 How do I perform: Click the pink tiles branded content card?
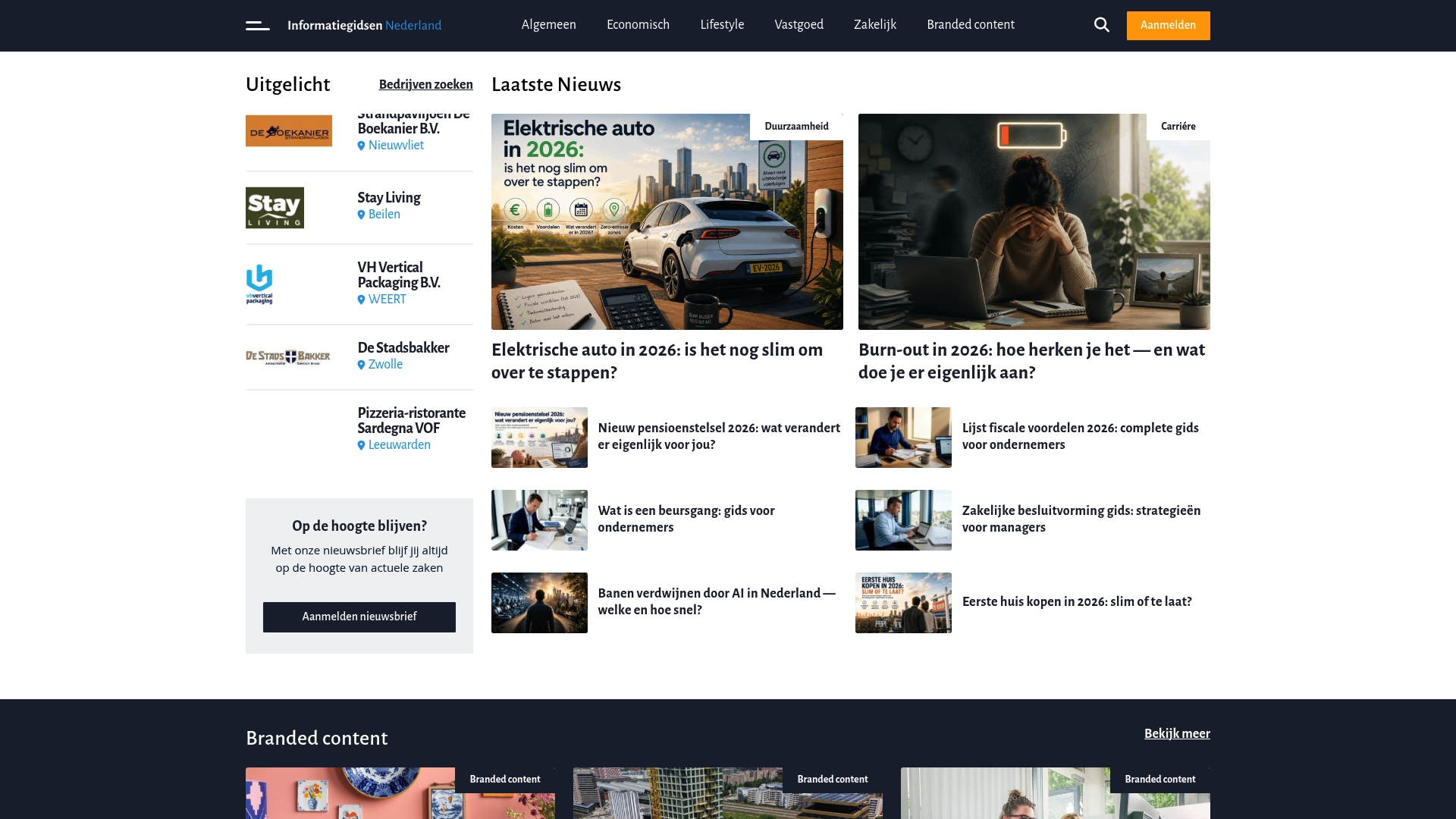coord(400,793)
